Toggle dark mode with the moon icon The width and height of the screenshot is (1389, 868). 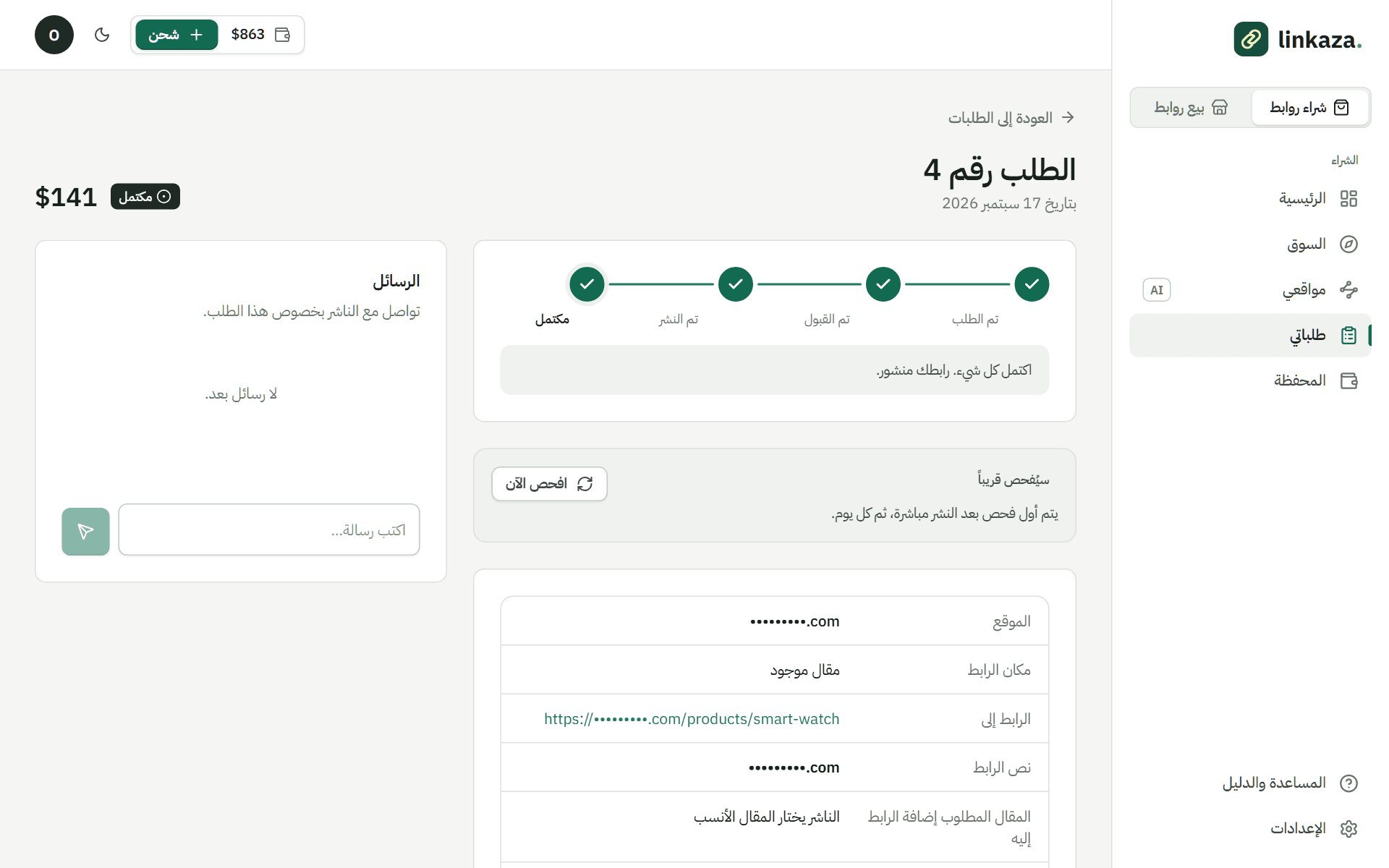click(102, 35)
